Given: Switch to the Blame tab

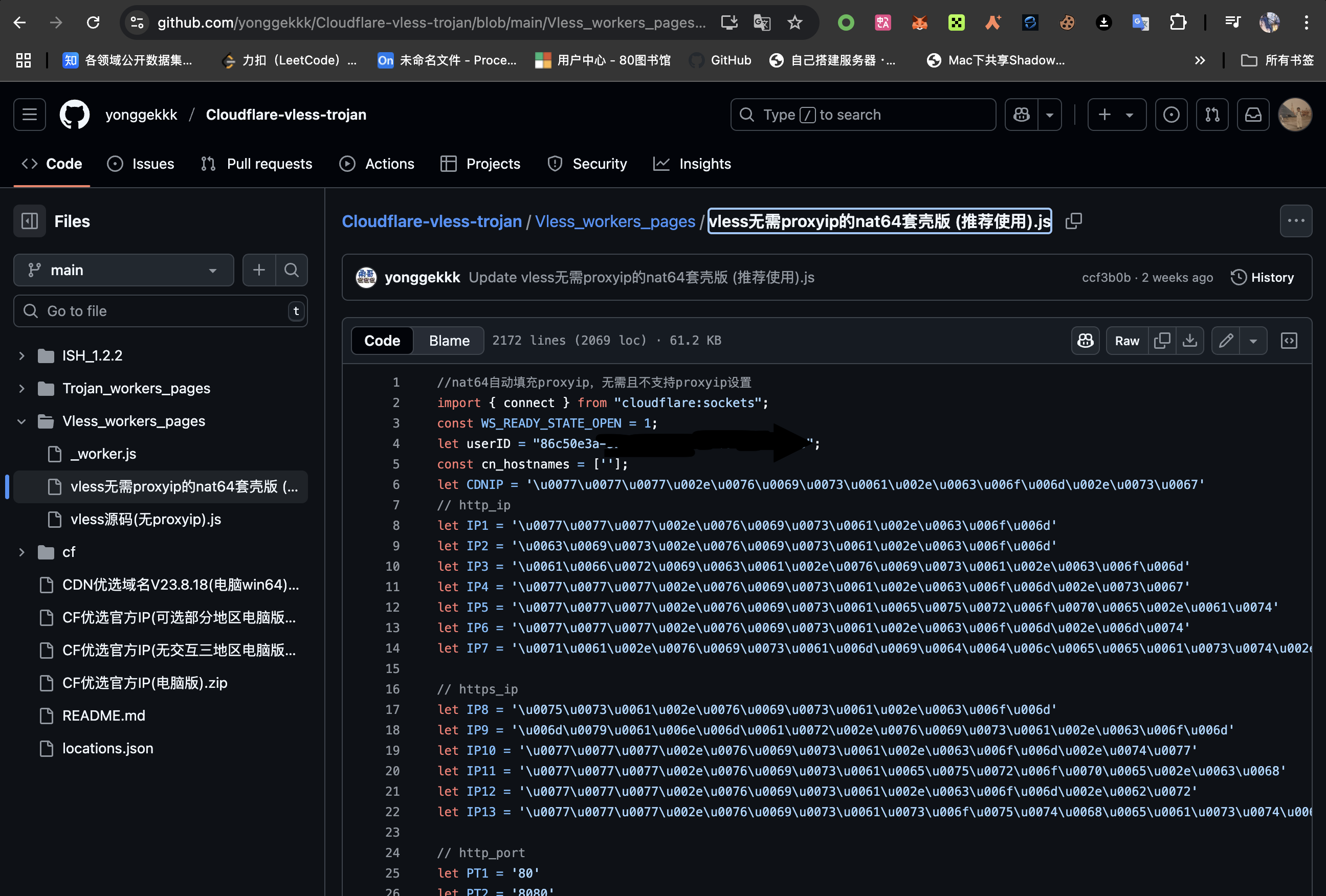Looking at the screenshot, I should (x=449, y=340).
